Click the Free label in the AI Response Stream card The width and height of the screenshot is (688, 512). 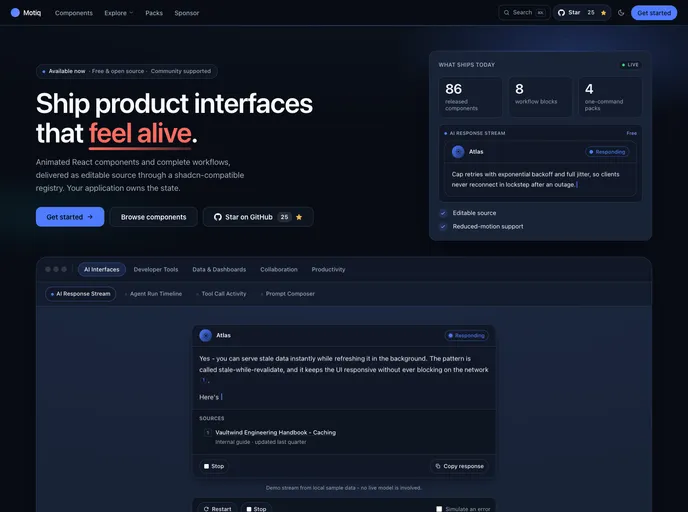tap(631, 133)
